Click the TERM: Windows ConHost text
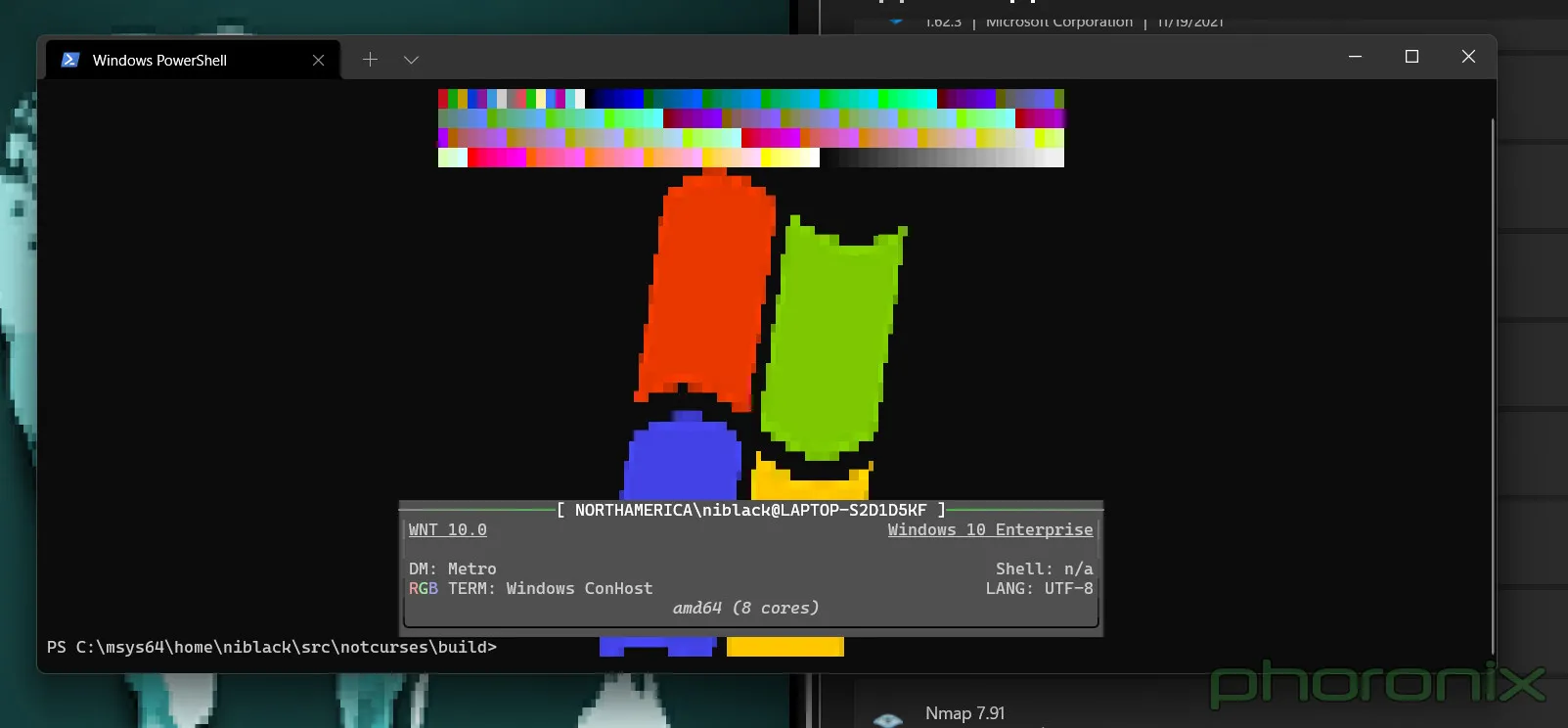The height and width of the screenshot is (728, 1568). [x=550, y=588]
